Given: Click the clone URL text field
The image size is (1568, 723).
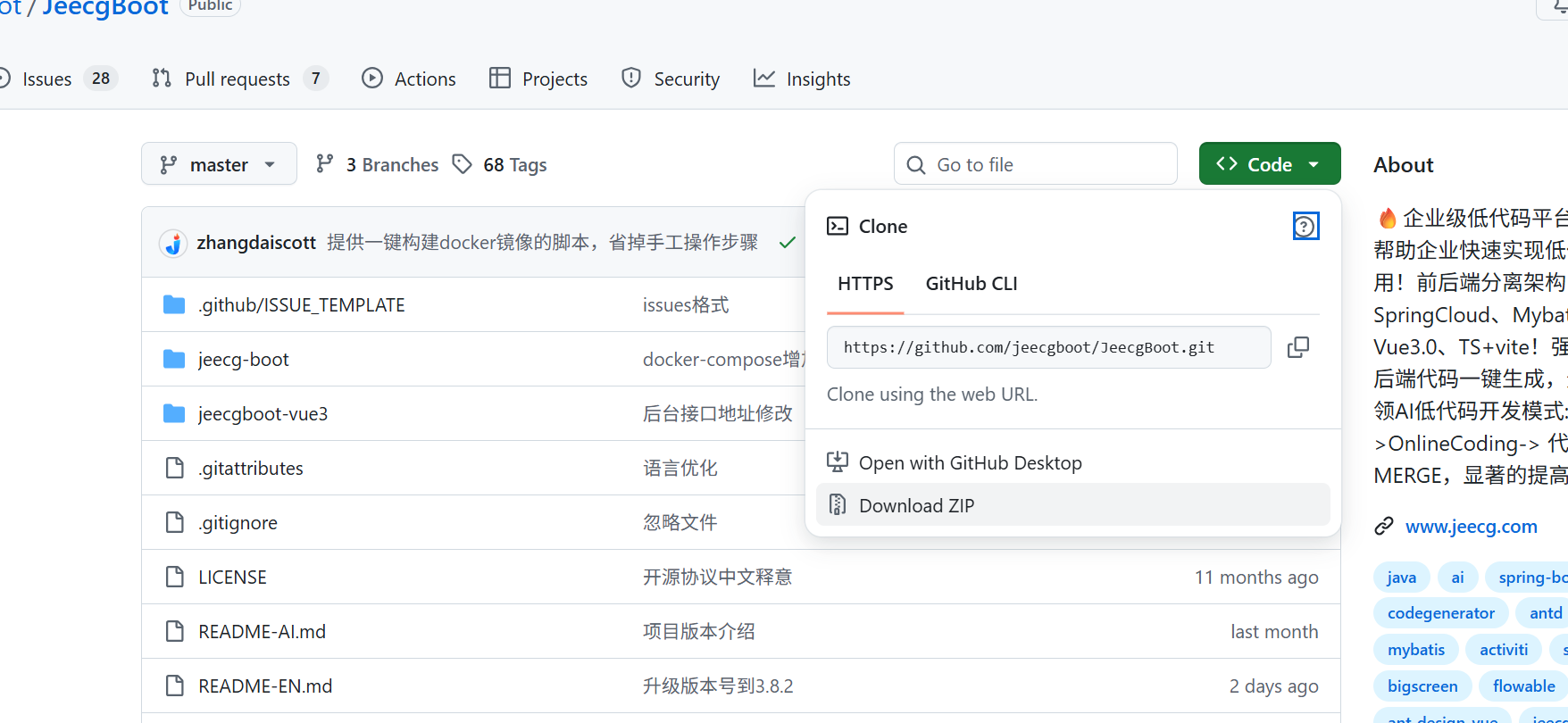Looking at the screenshot, I should point(1049,347).
